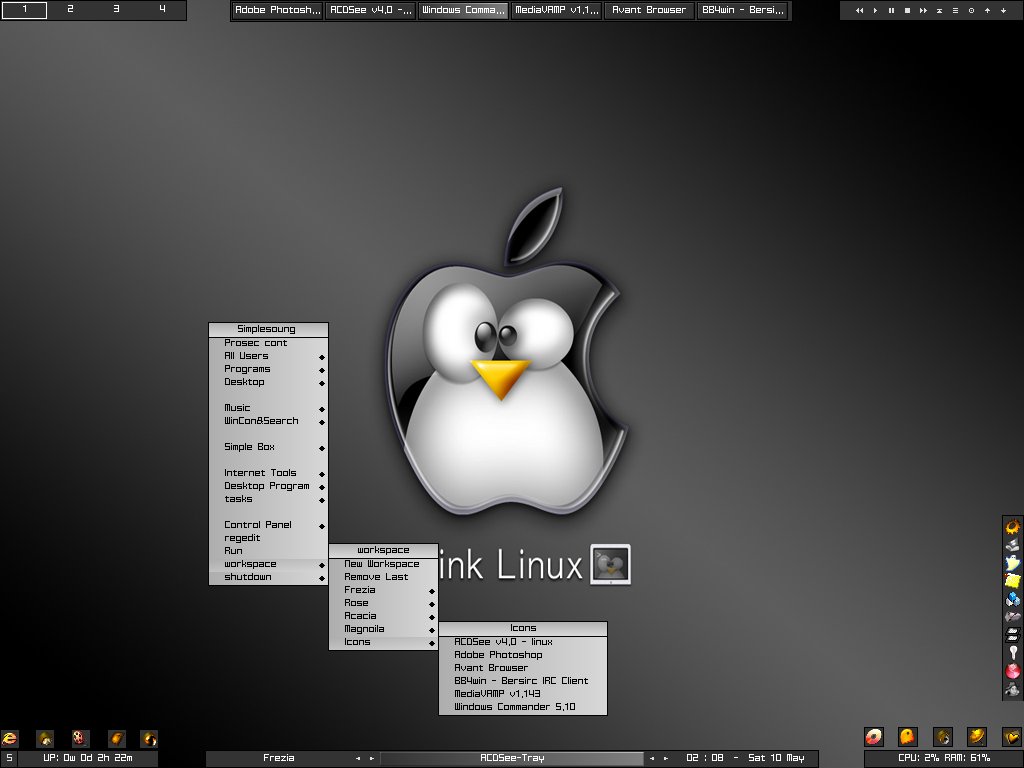The image size is (1024, 768).
Task: Expand the WinCon&Search submenu
Action: coord(268,421)
